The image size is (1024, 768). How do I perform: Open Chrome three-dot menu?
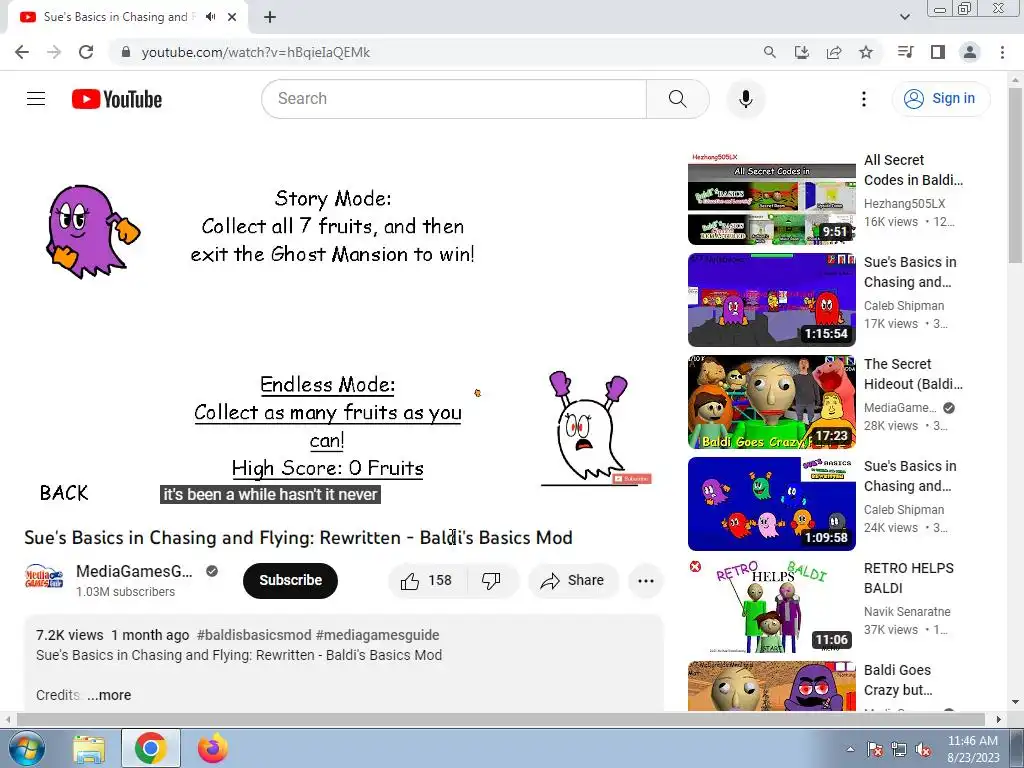[1002, 52]
